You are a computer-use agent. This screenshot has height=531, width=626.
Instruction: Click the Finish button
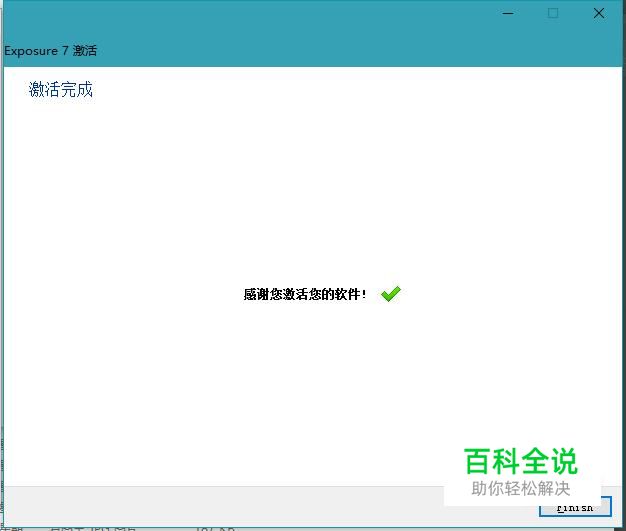tap(575, 507)
